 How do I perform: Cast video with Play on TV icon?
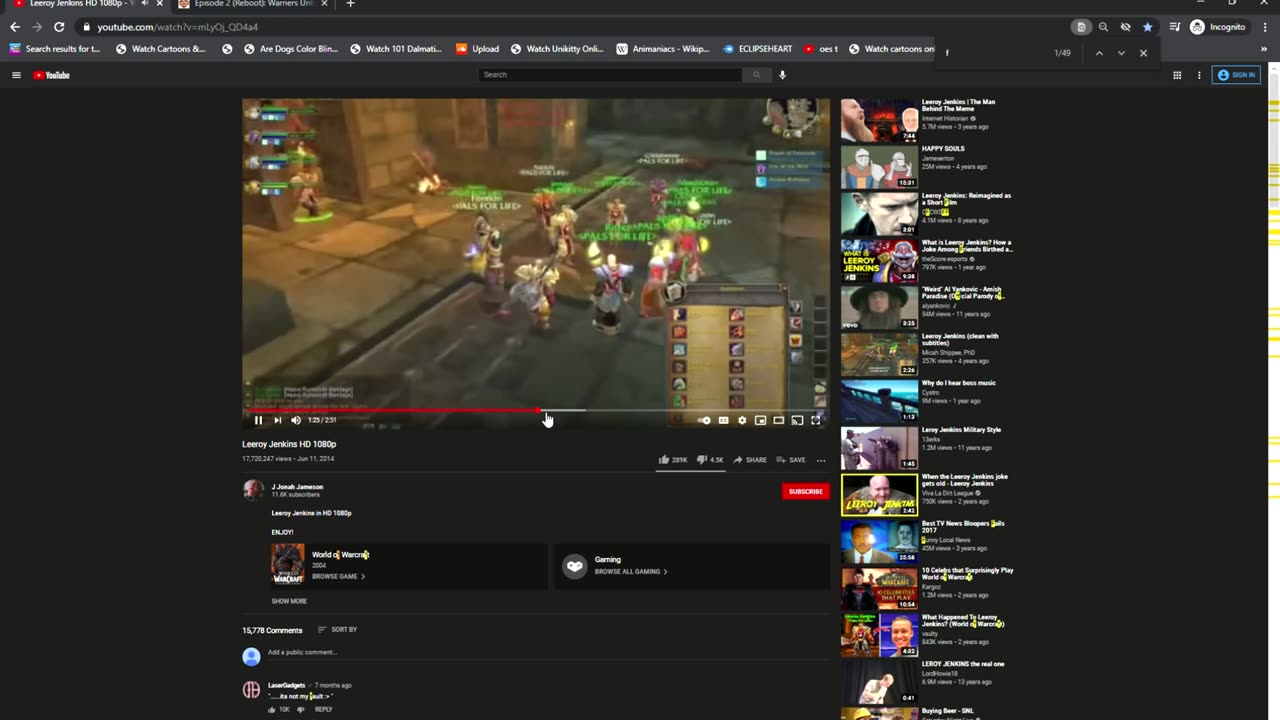point(797,420)
